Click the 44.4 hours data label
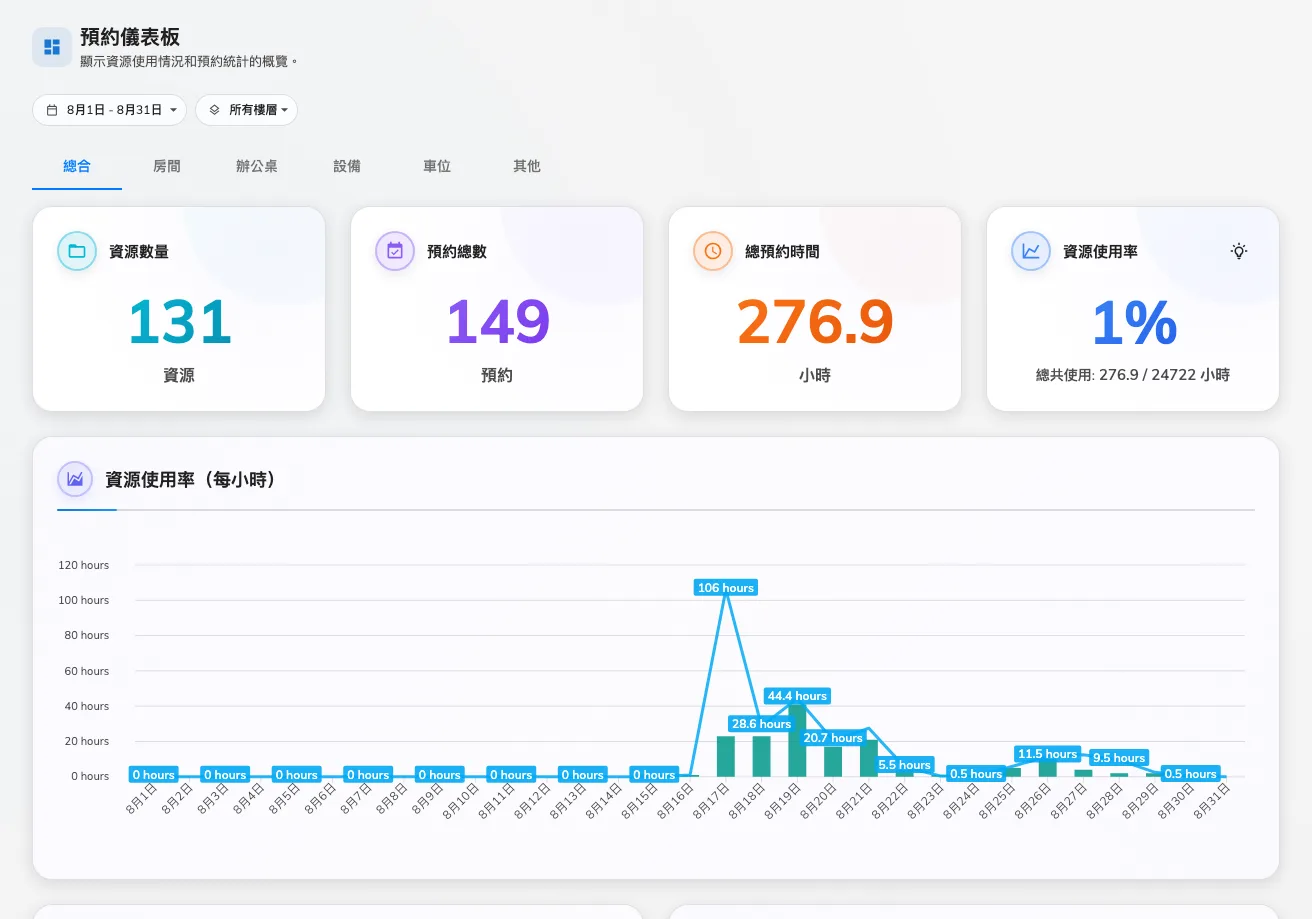Screen dimensions: 1312x919 tap(797, 696)
